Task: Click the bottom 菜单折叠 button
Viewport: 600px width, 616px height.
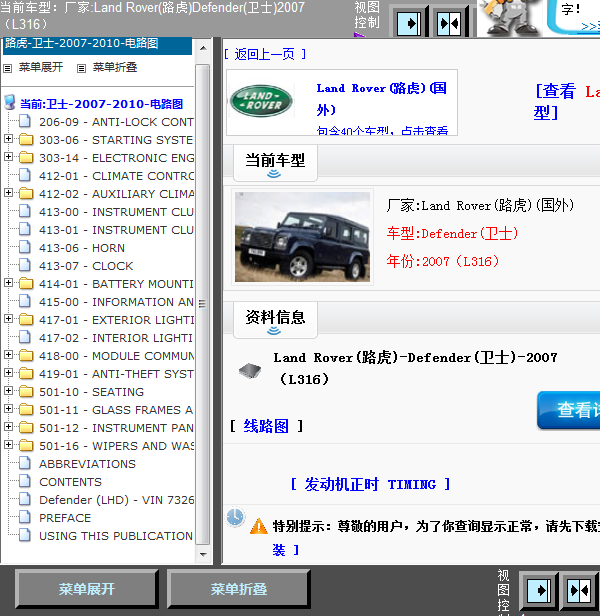Action: coord(239,589)
